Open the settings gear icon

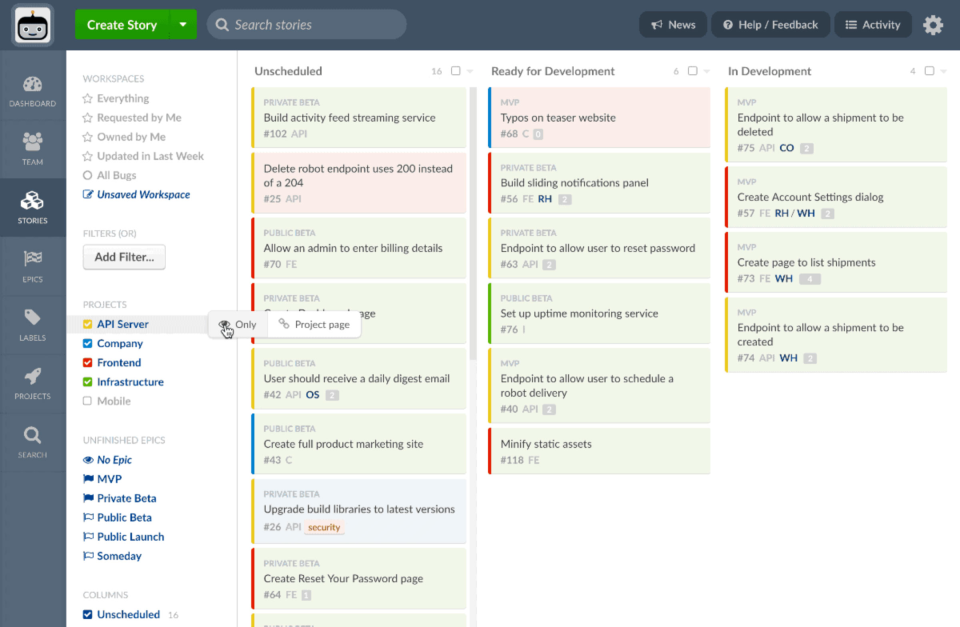click(933, 25)
